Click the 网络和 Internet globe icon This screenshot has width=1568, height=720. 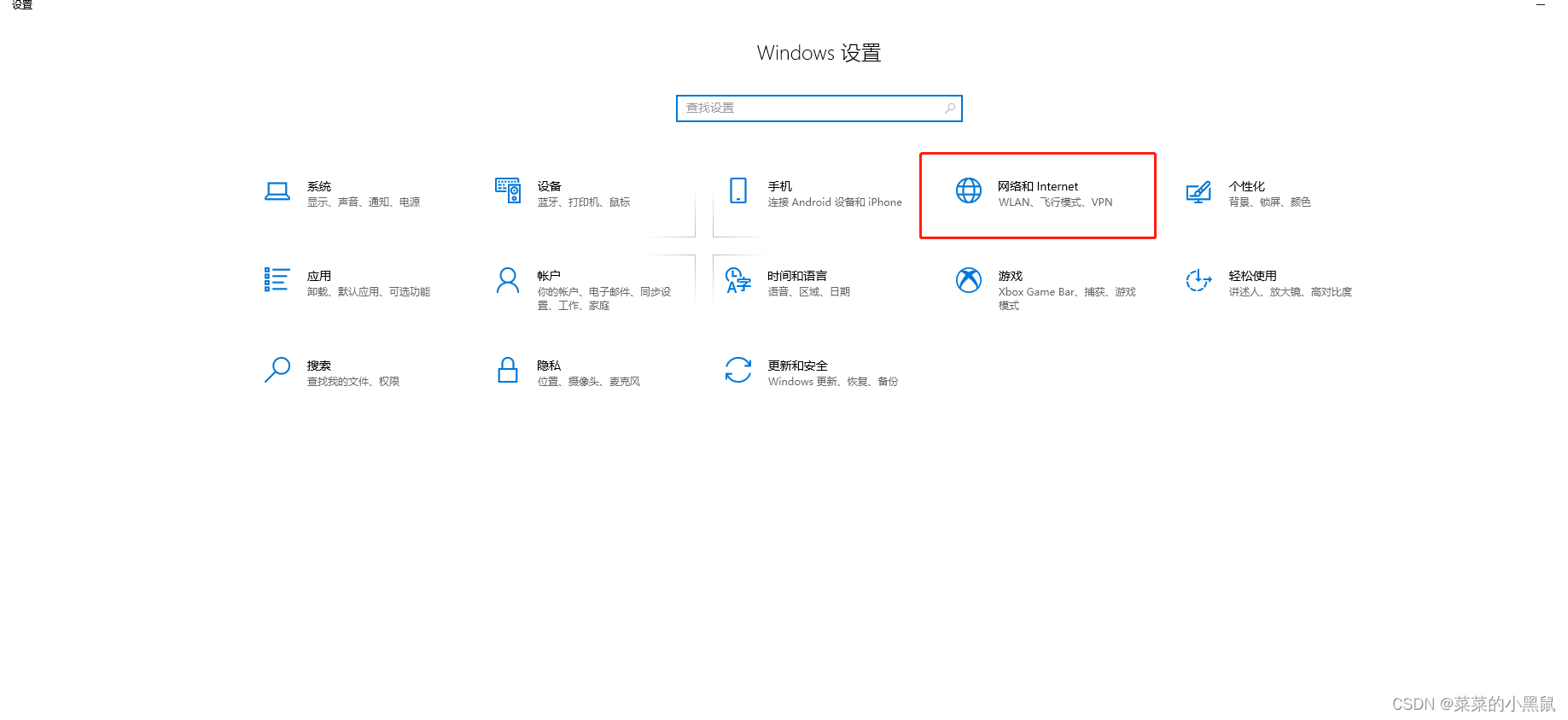(x=969, y=190)
